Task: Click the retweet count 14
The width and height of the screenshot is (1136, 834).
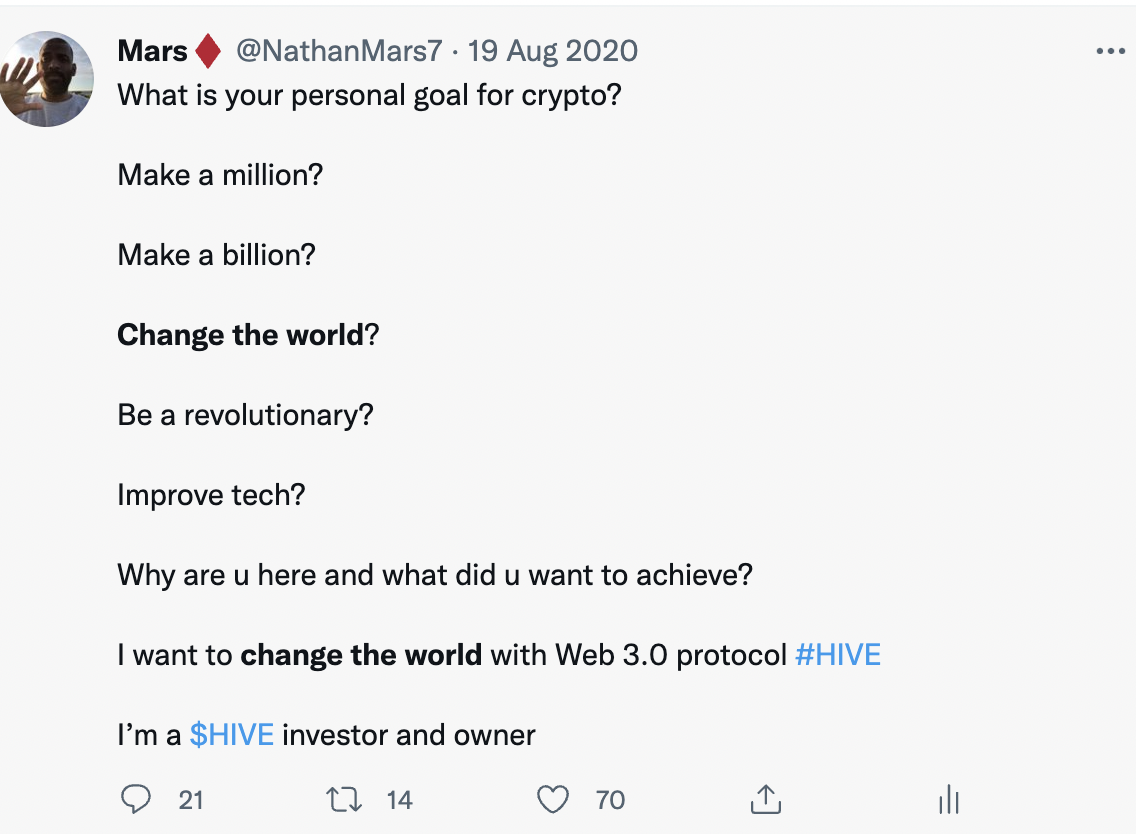Action: 399,800
